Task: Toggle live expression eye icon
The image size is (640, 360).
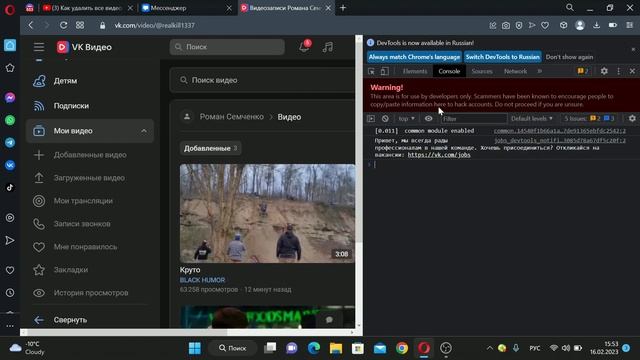Action: 428,119
